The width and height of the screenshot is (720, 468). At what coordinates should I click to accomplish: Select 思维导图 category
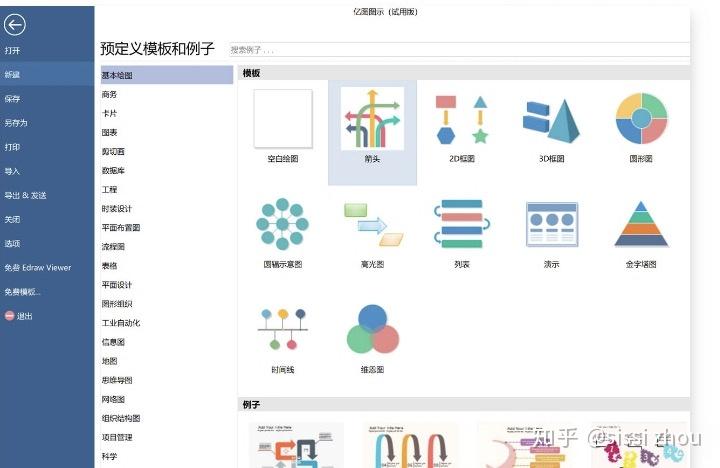tap(117, 380)
